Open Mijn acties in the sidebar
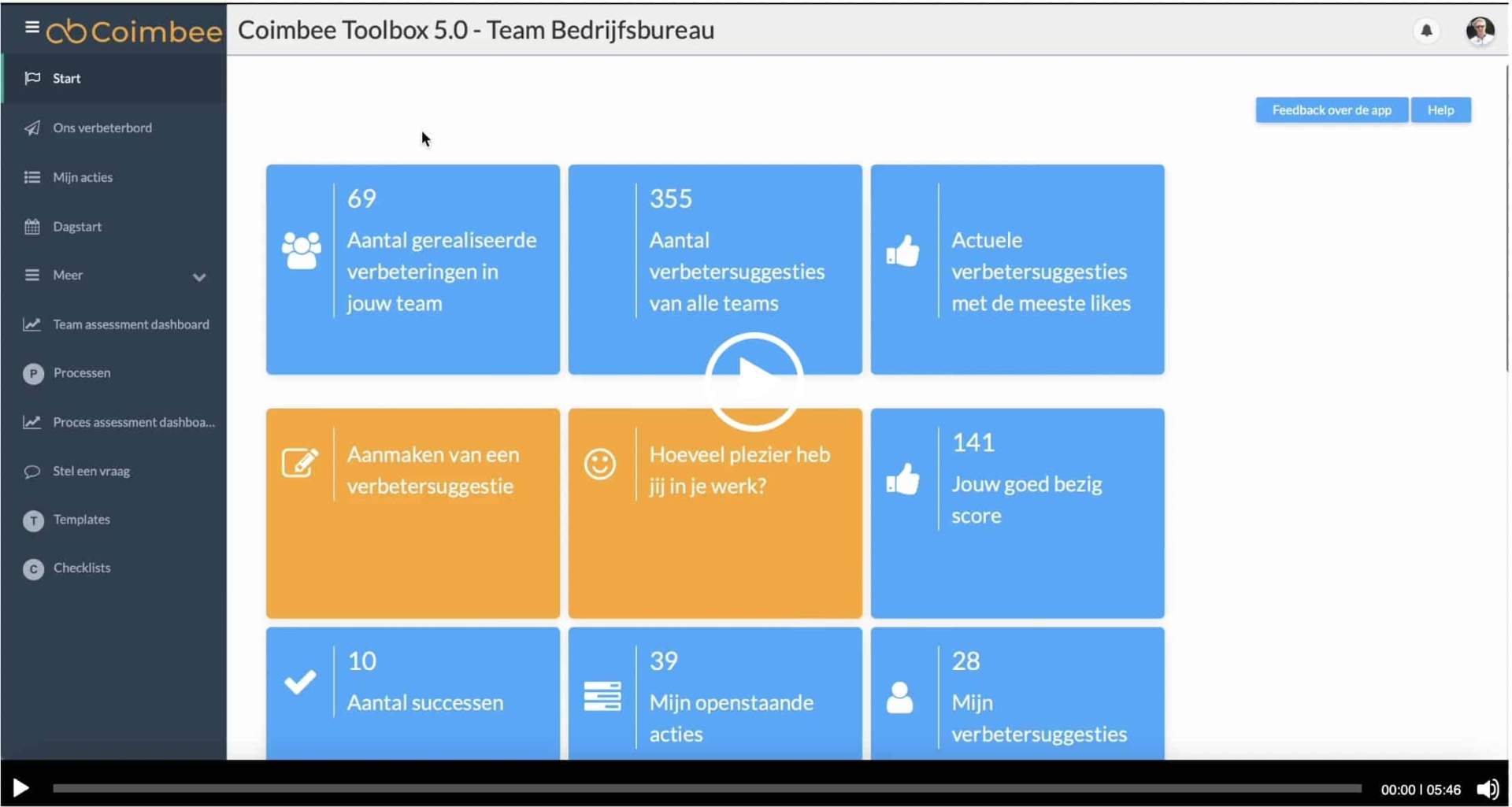This screenshot has height=807, width=1512. [x=83, y=177]
